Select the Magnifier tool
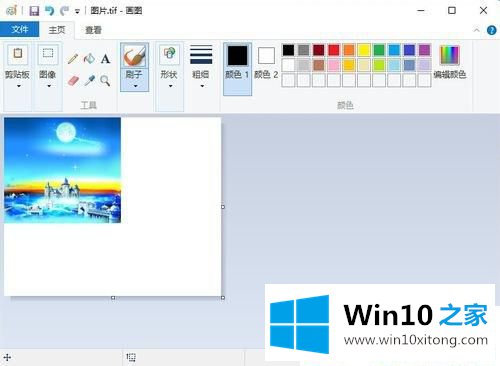The height and width of the screenshot is (366, 500). coord(105,81)
